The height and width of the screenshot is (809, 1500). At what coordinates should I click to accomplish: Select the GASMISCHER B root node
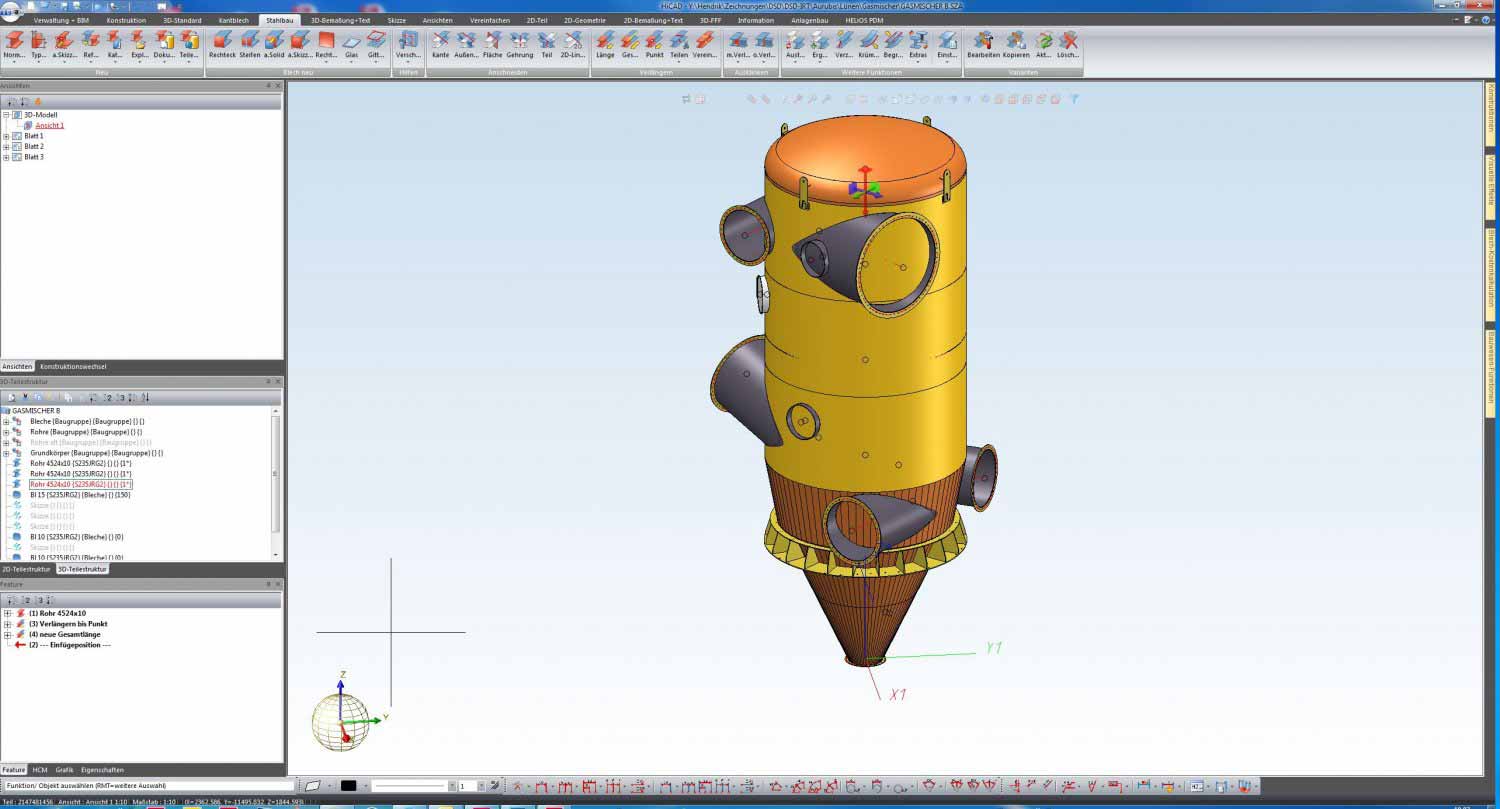click(x=36, y=411)
